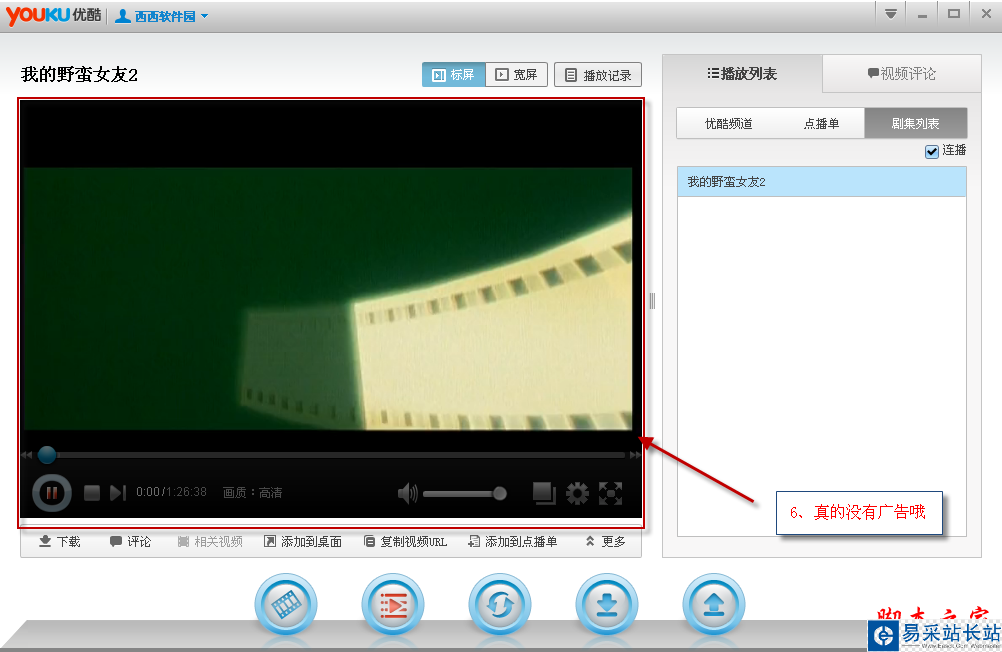This screenshot has height=652, width=1002.
Task: Minimize the Youku window
Action: coord(922,14)
